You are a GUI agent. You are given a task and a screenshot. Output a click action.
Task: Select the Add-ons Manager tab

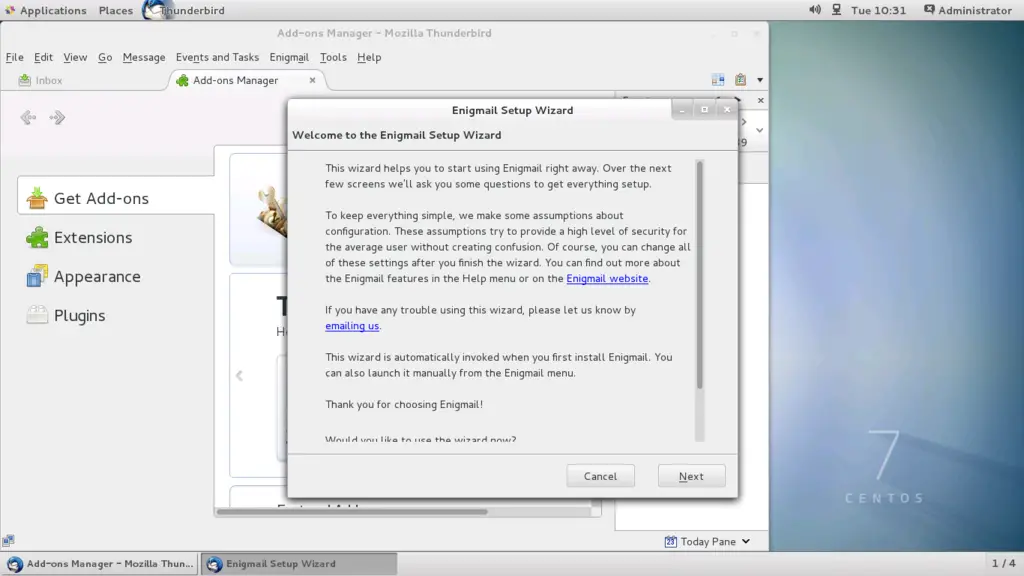tap(247, 80)
